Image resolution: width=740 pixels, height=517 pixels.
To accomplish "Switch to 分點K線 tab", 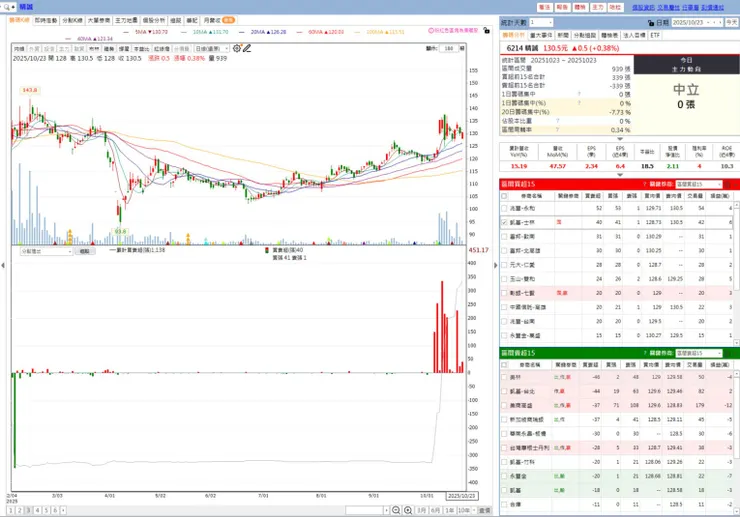I will (72, 20).
